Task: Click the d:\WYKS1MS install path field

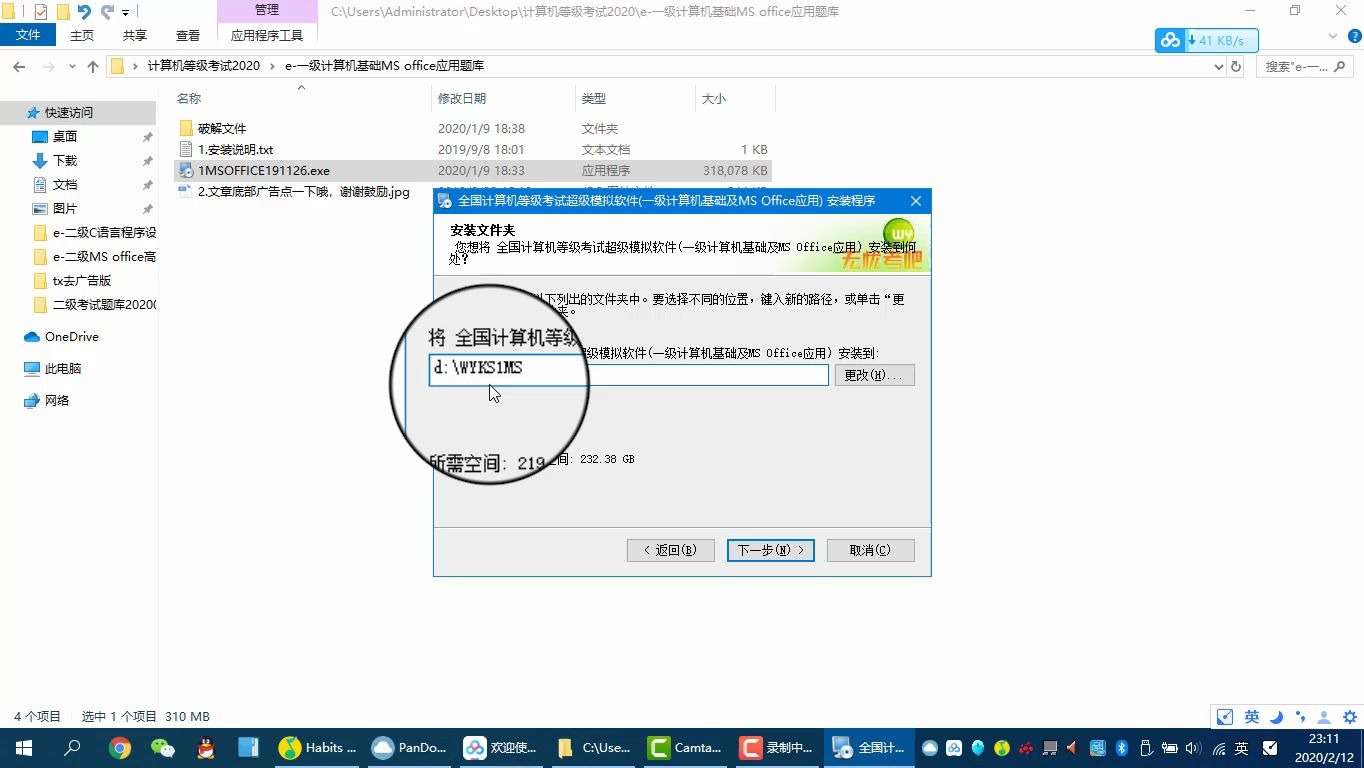Action: point(628,374)
